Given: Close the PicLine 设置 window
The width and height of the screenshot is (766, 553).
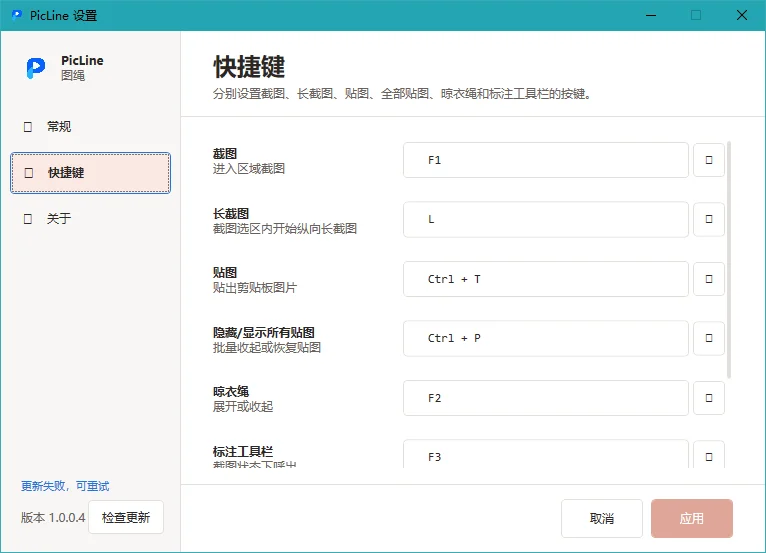Looking at the screenshot, I should (742, 15).
